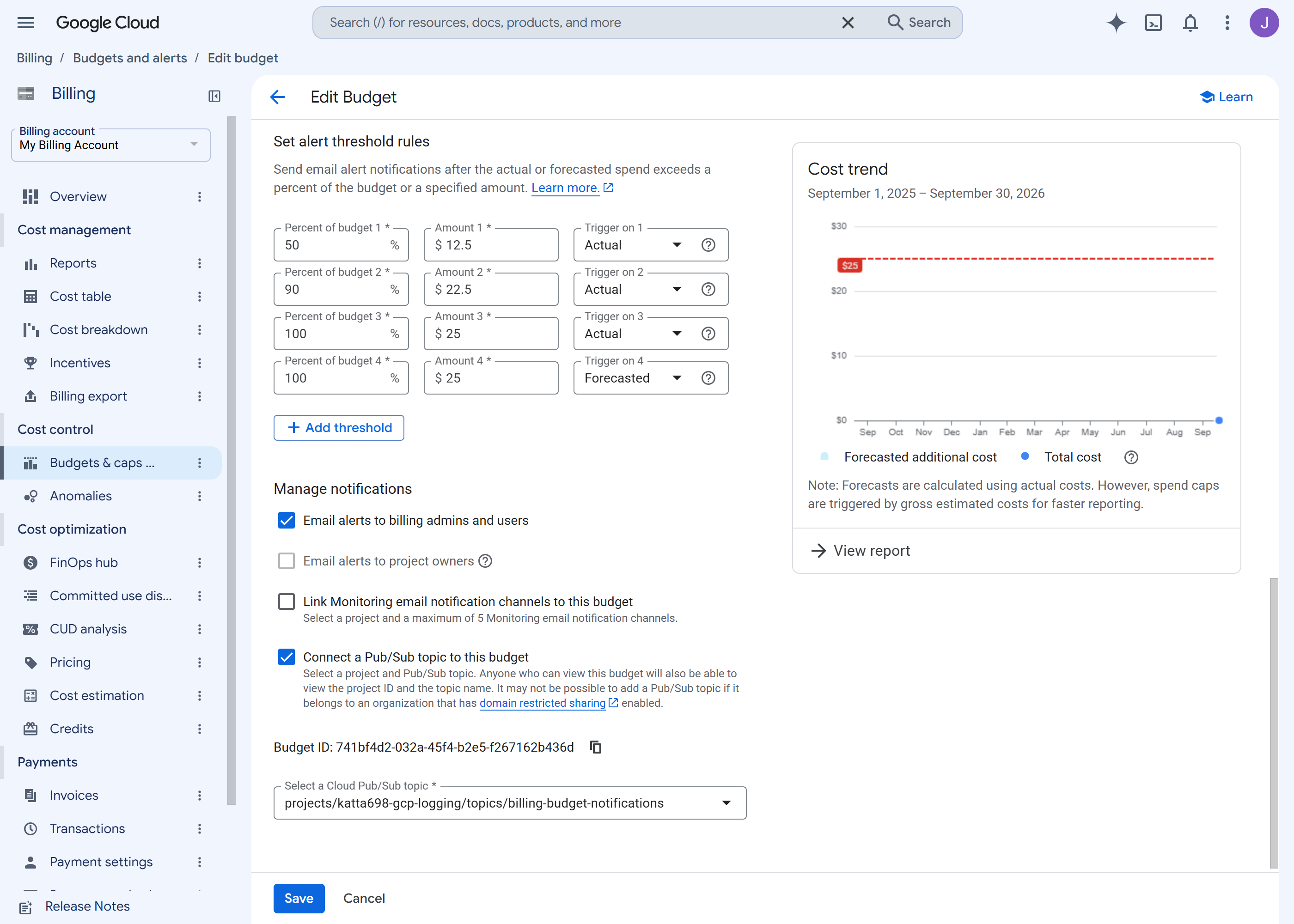1294x924 pixels.
Task: Go to Budgets and alerts breadcrumb
Action: 130,58
